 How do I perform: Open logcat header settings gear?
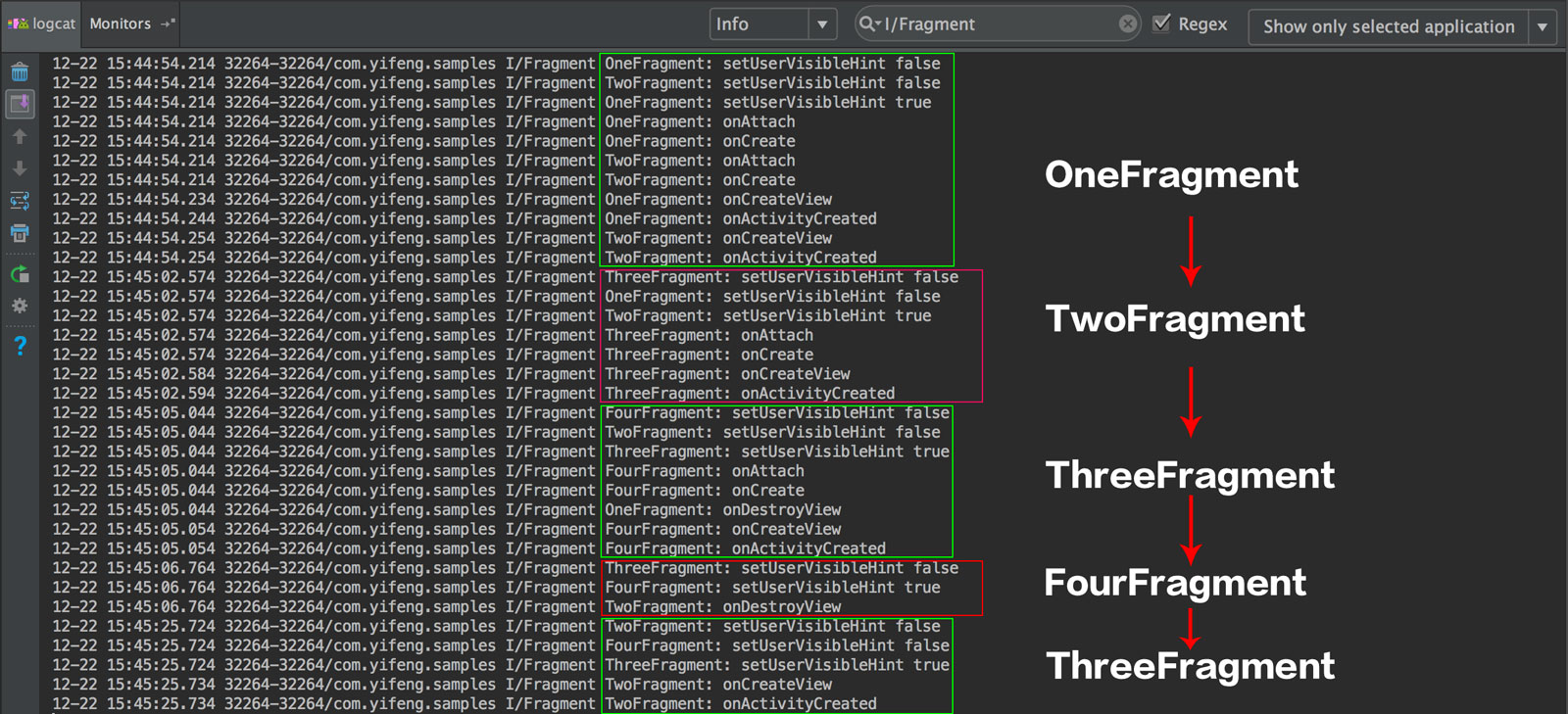[20, 307]
